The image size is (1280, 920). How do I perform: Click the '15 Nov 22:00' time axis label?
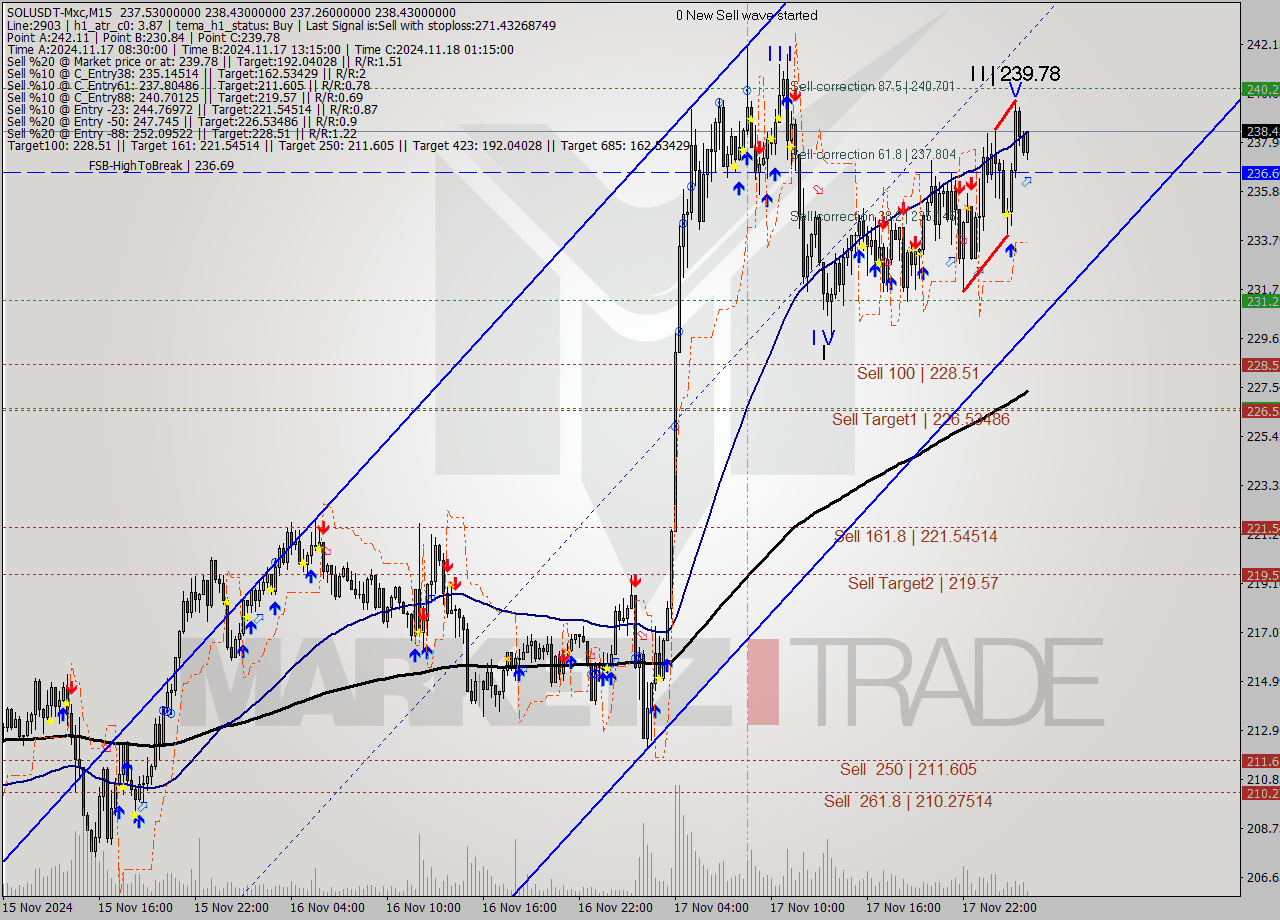point(232,908)
